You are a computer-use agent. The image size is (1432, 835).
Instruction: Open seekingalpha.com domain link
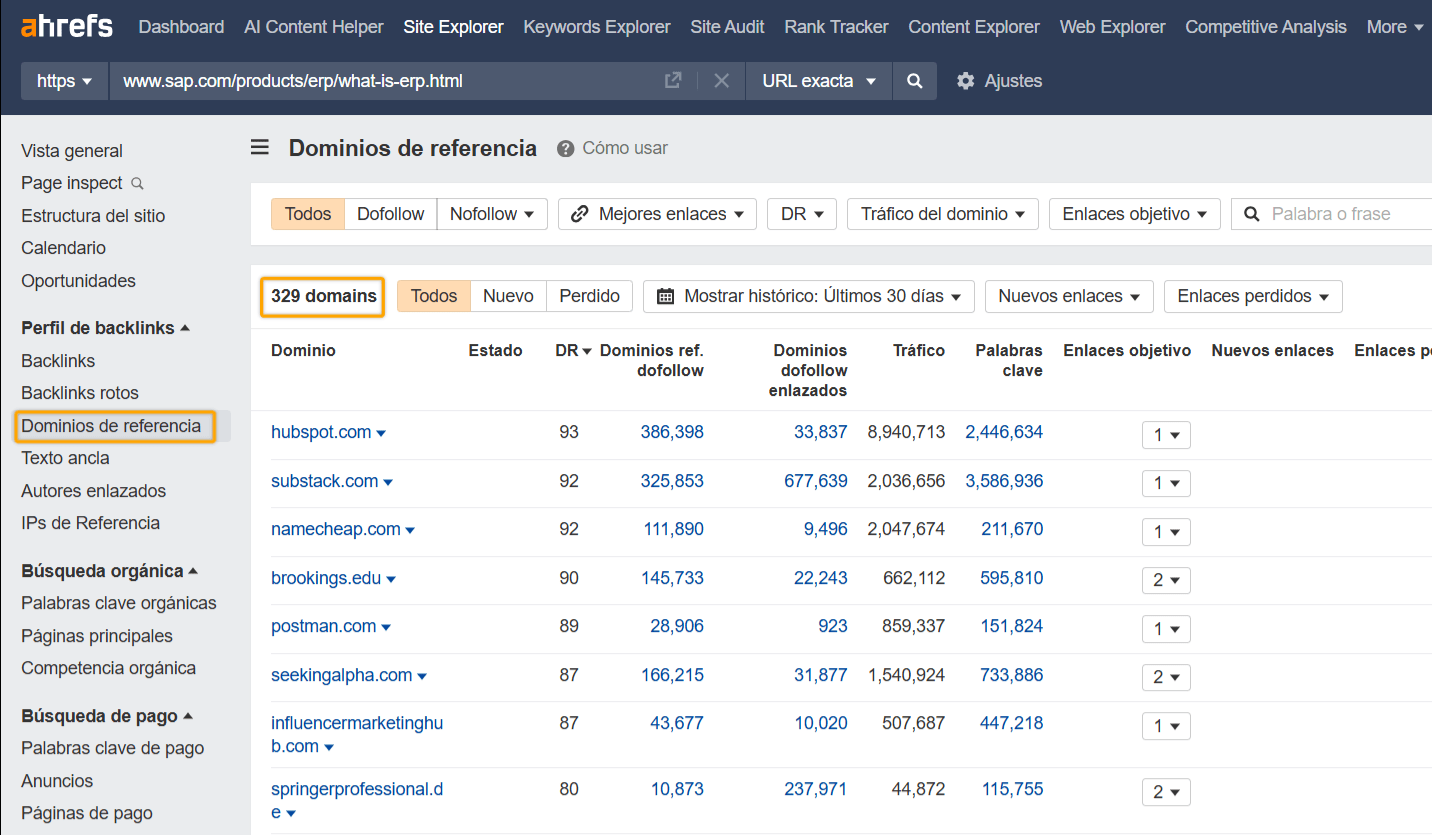click(x=342, y=675)
